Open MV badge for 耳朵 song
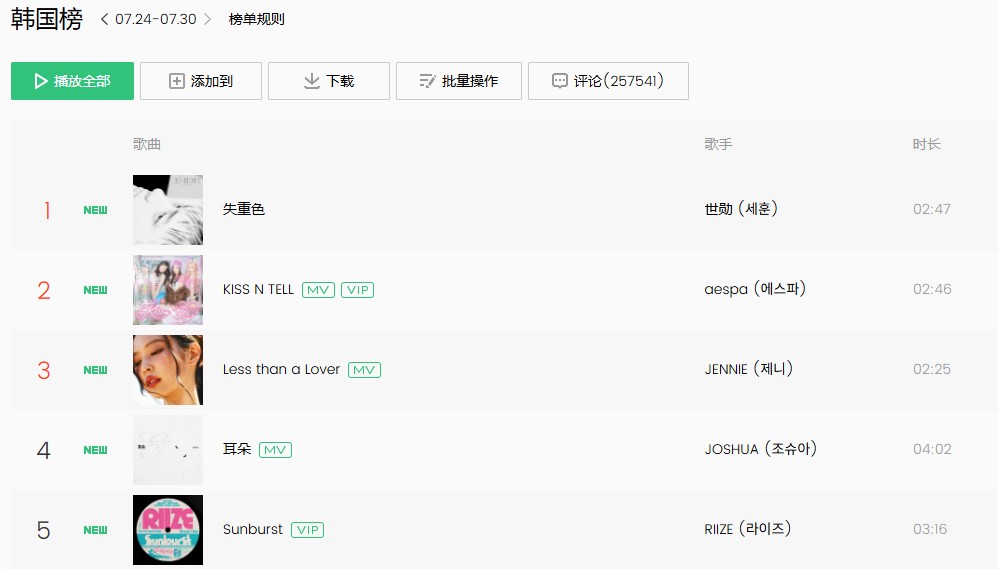Screen dimensions: 998x569 tap(275, 450)
